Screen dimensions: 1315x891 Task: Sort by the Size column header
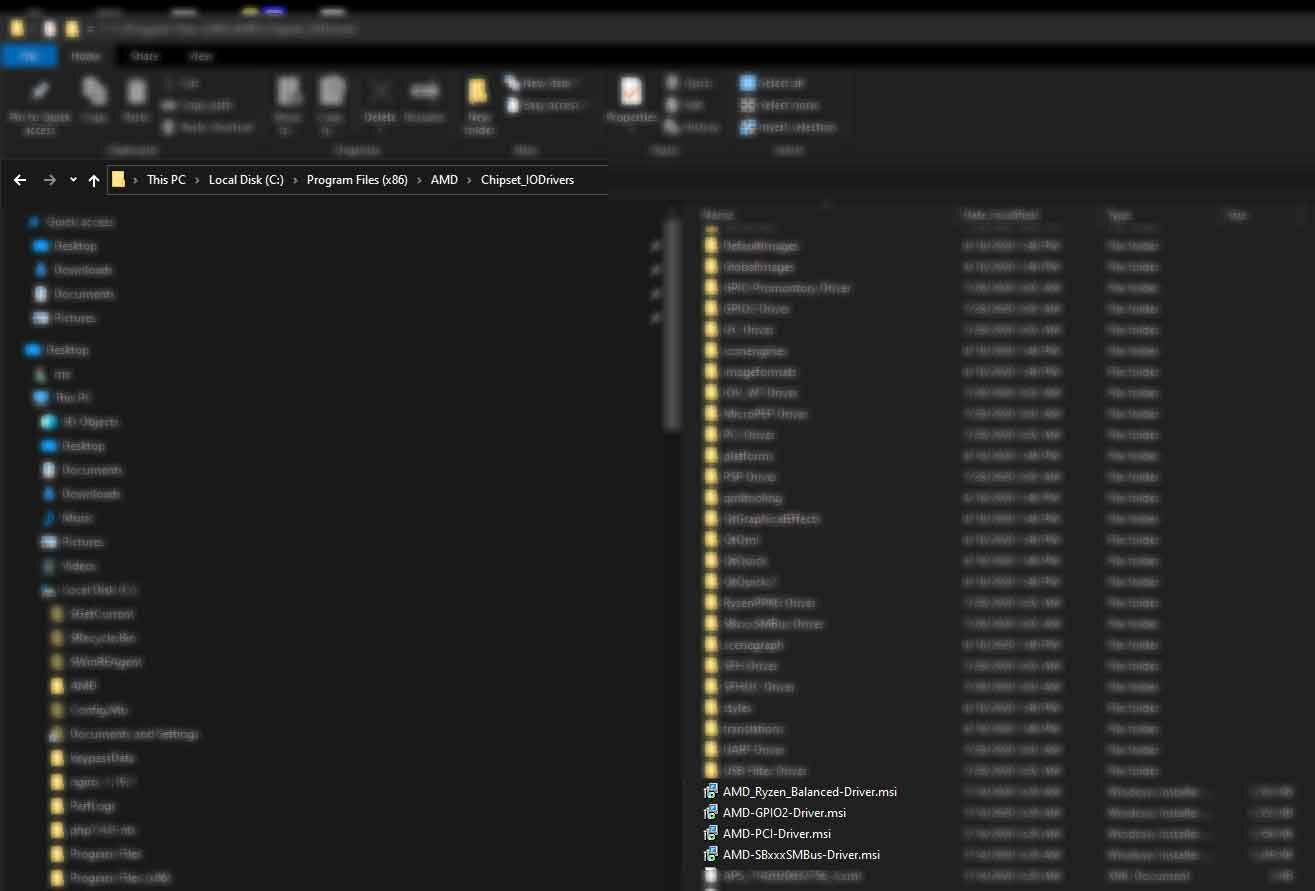1237,215
